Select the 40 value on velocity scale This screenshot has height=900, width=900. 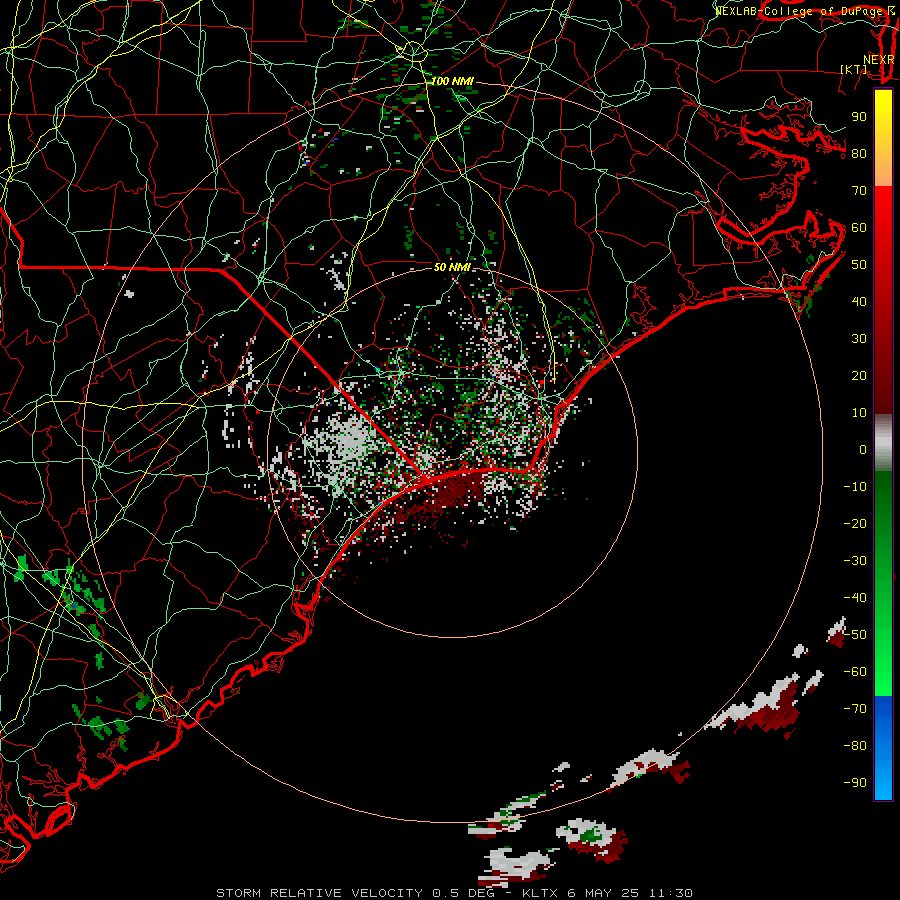coord(859,302)
